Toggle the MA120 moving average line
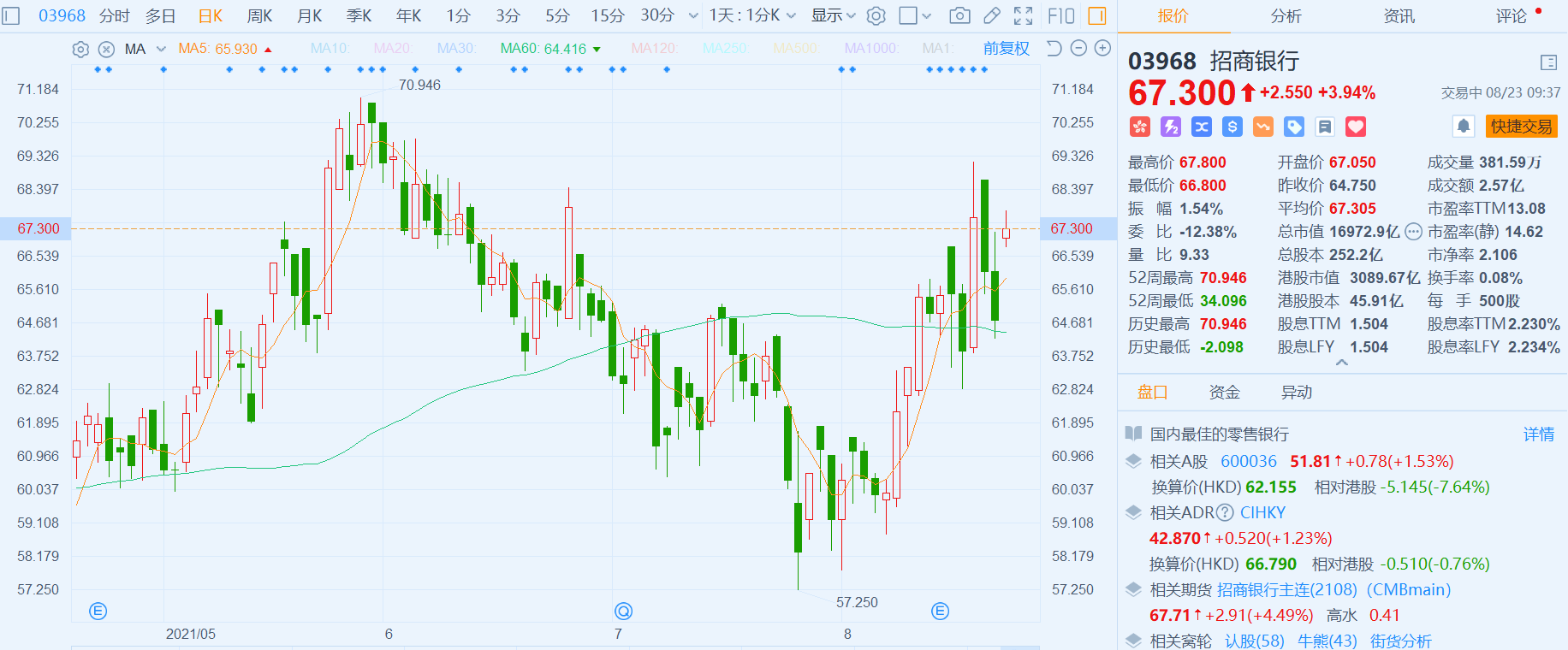 (654, 49)
